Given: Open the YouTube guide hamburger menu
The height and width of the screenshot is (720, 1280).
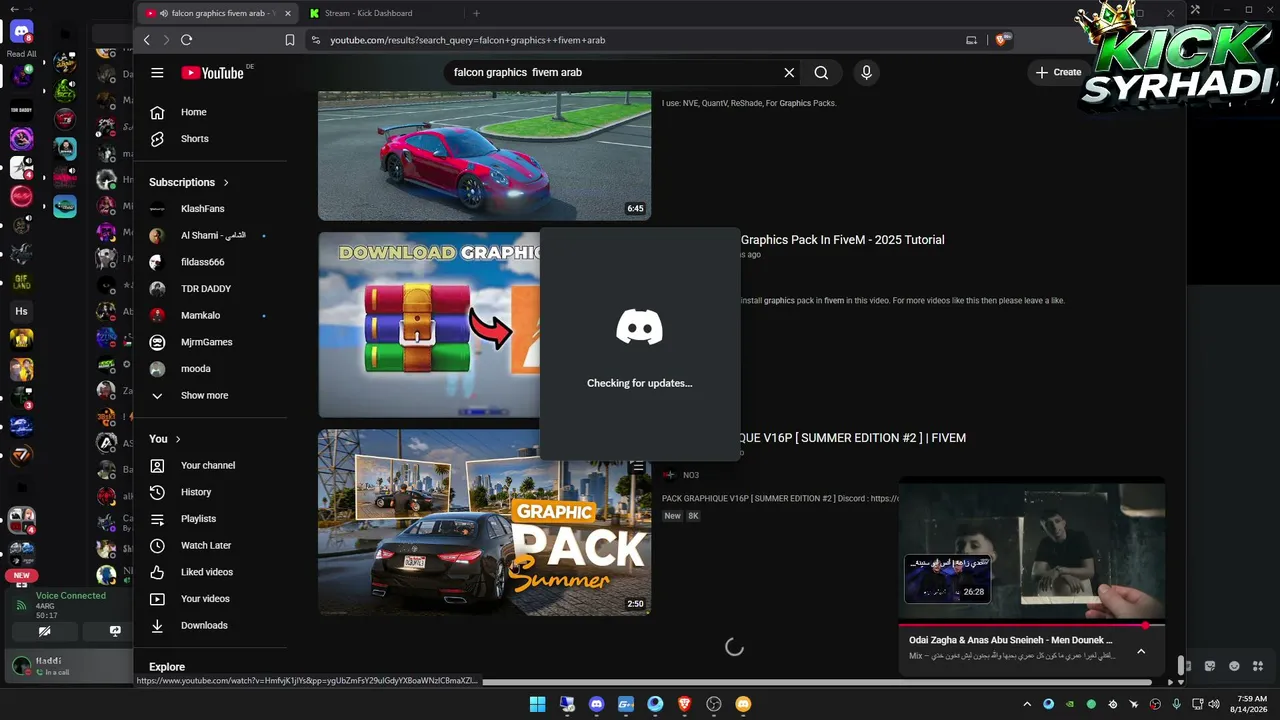Looking at the screenshot, I should point(157,72).
